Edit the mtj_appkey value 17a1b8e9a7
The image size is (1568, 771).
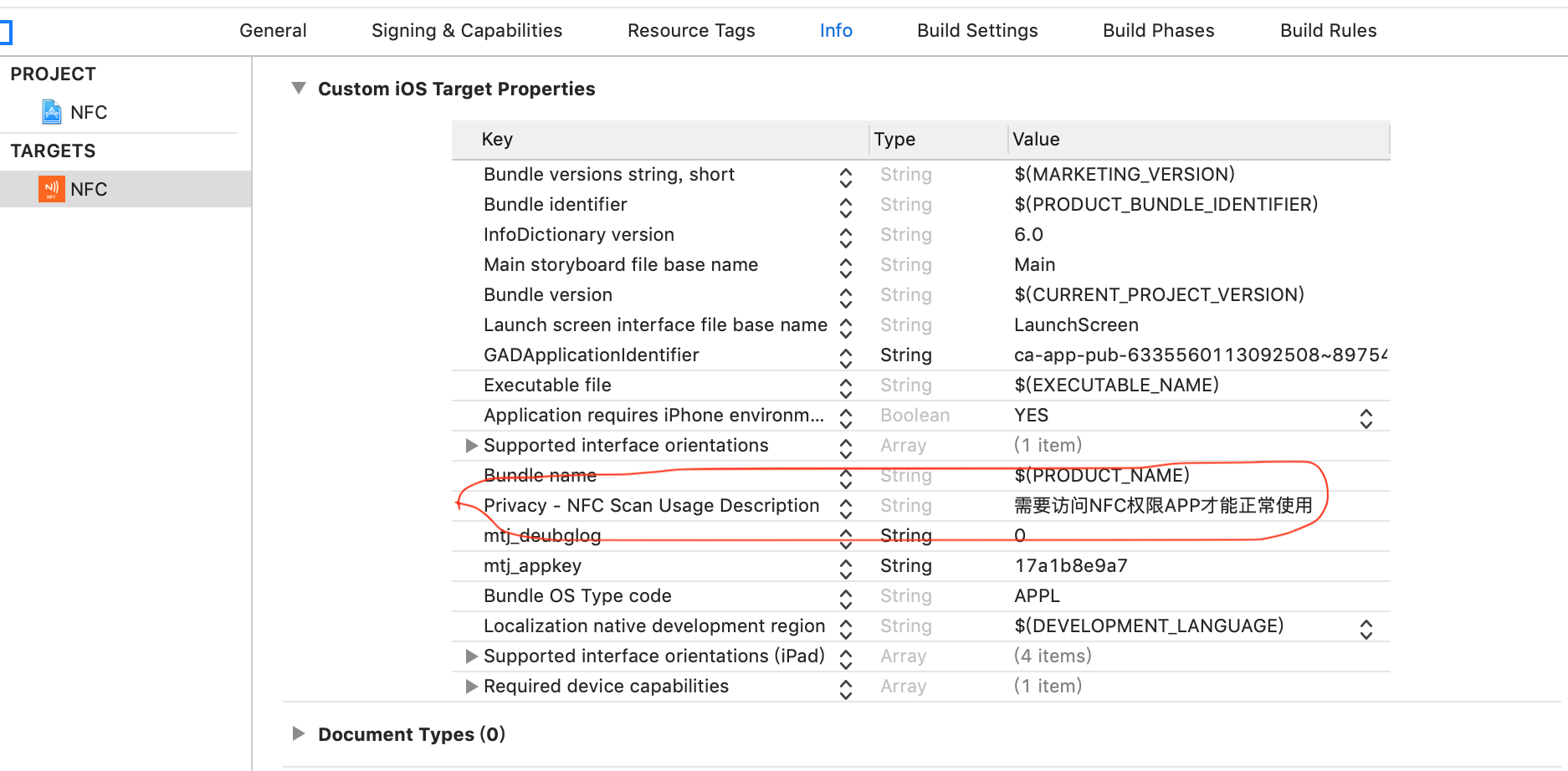(1071, 565)
